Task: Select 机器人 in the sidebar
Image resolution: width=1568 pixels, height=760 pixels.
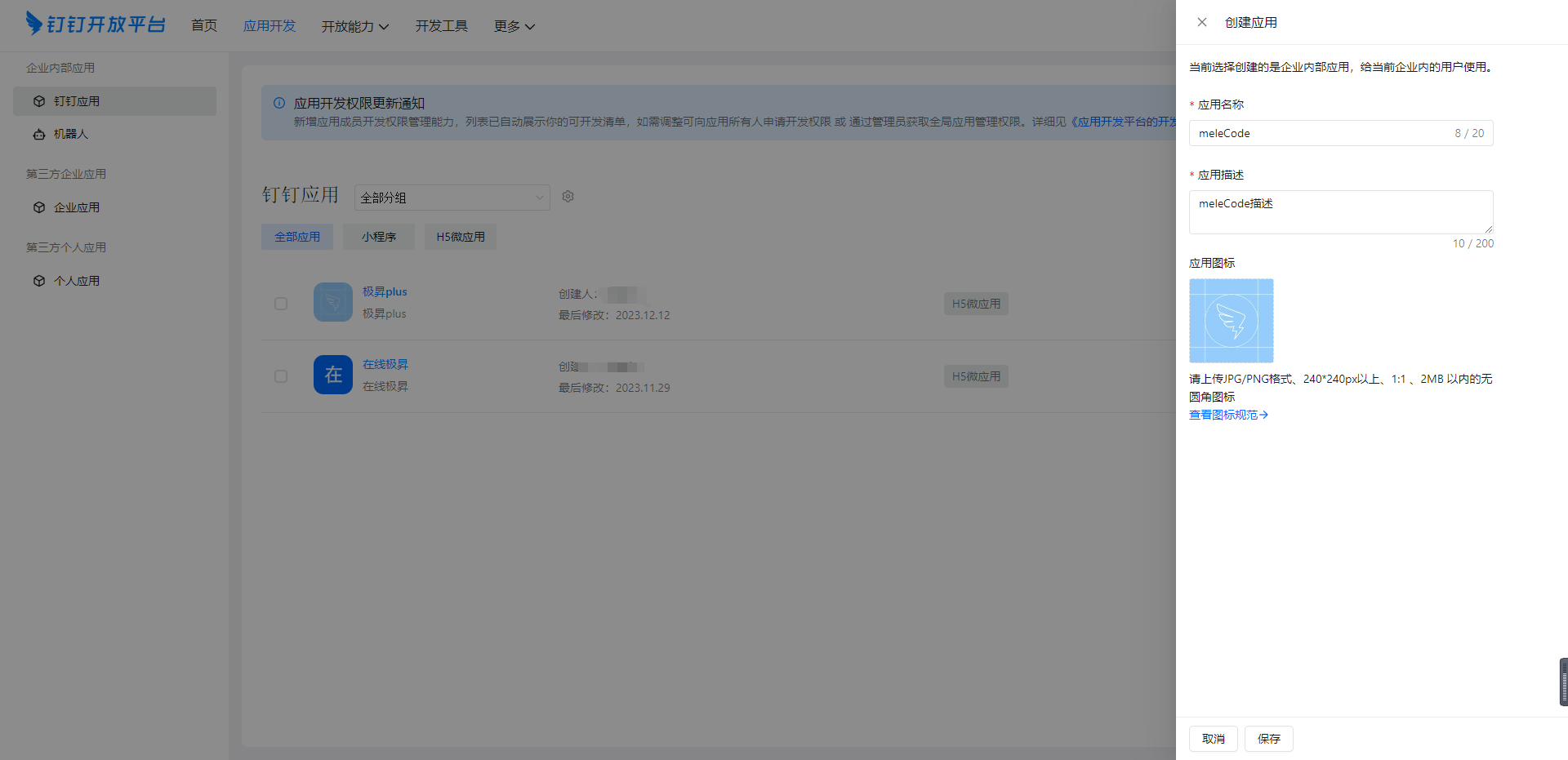Action: click(x=115, y=134)
